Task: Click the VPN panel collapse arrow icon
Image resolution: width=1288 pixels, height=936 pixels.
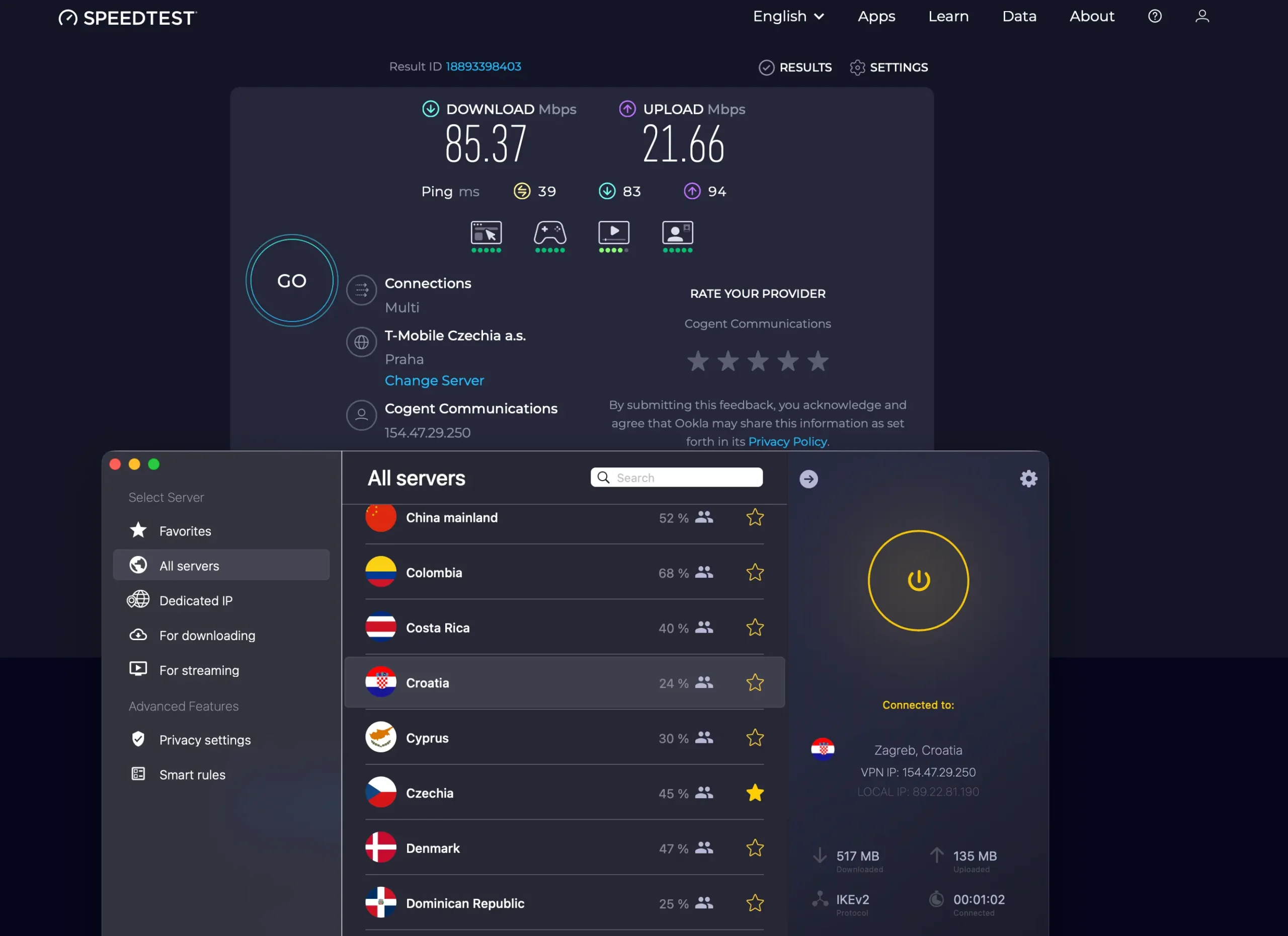Action: (x=808, y=479)
